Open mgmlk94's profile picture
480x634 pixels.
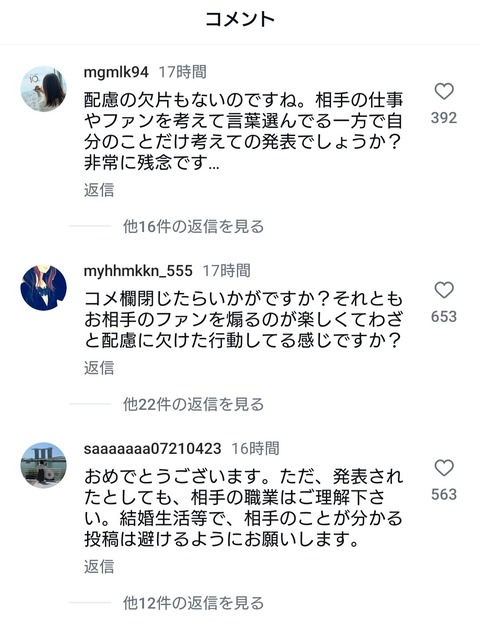point(44,89)
